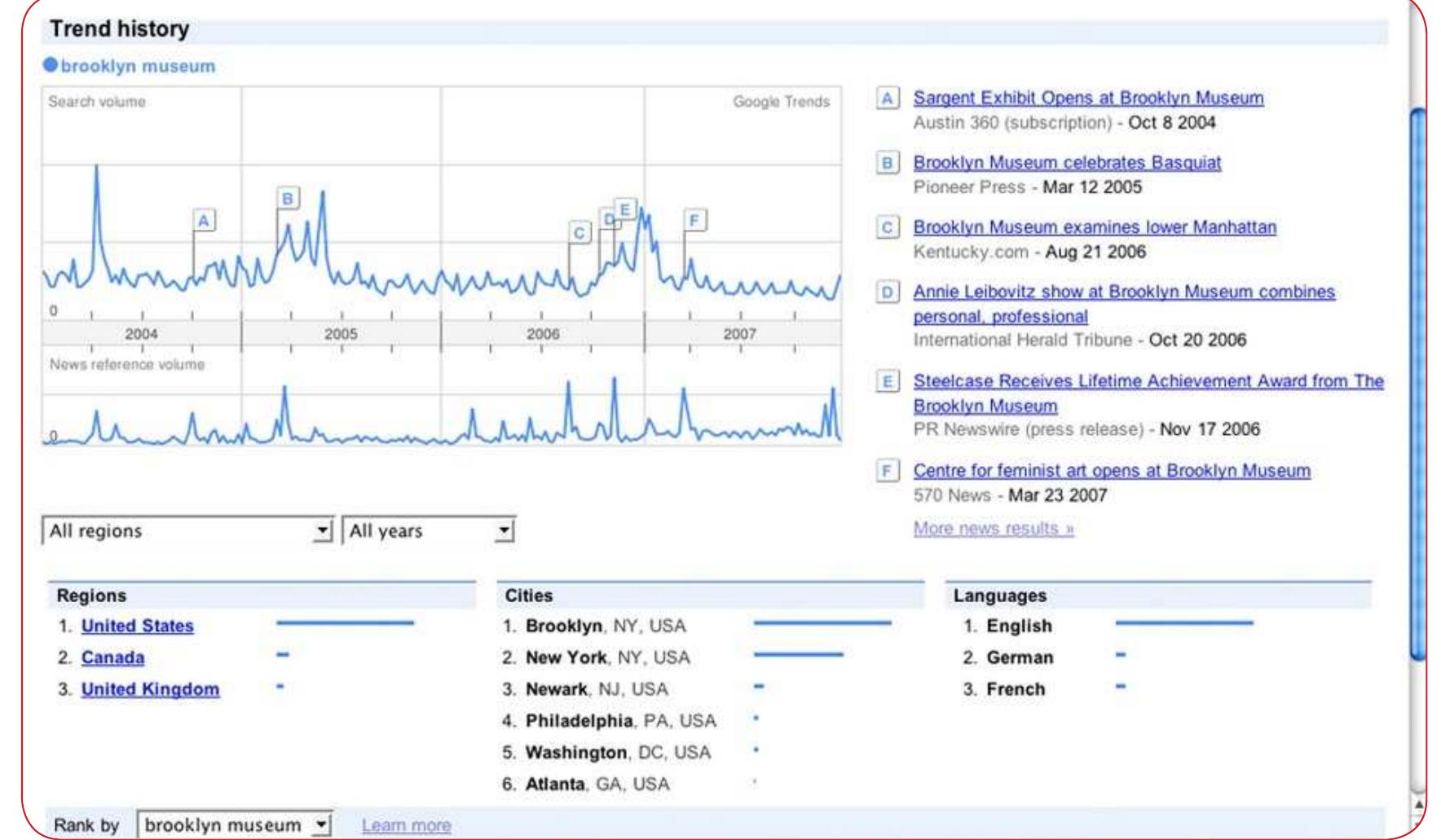The image size is (1441, 840).
Task: Click the vertical scrollbar thumb
Action: pos(1418,383)
